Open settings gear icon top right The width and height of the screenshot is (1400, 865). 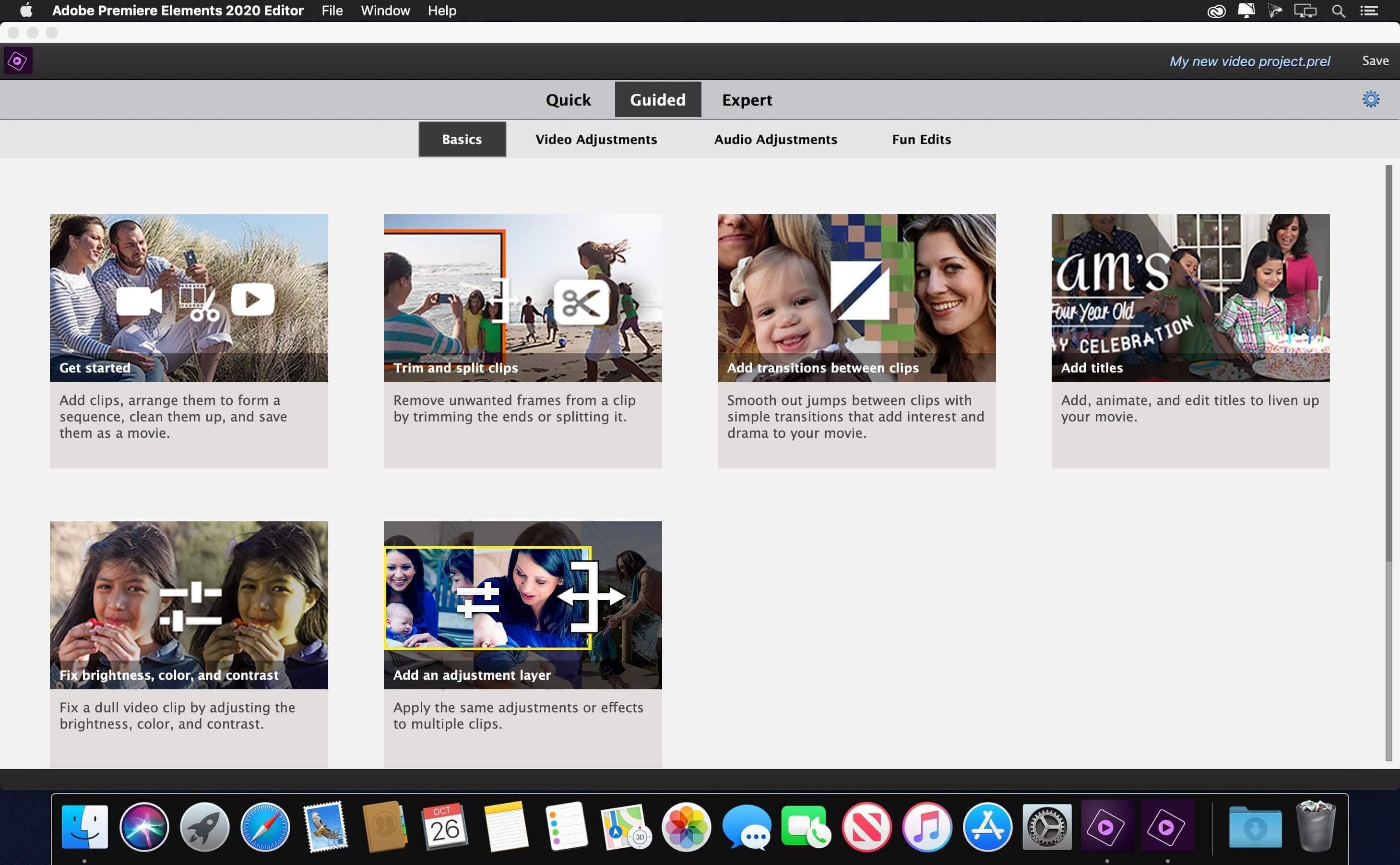1371,98
